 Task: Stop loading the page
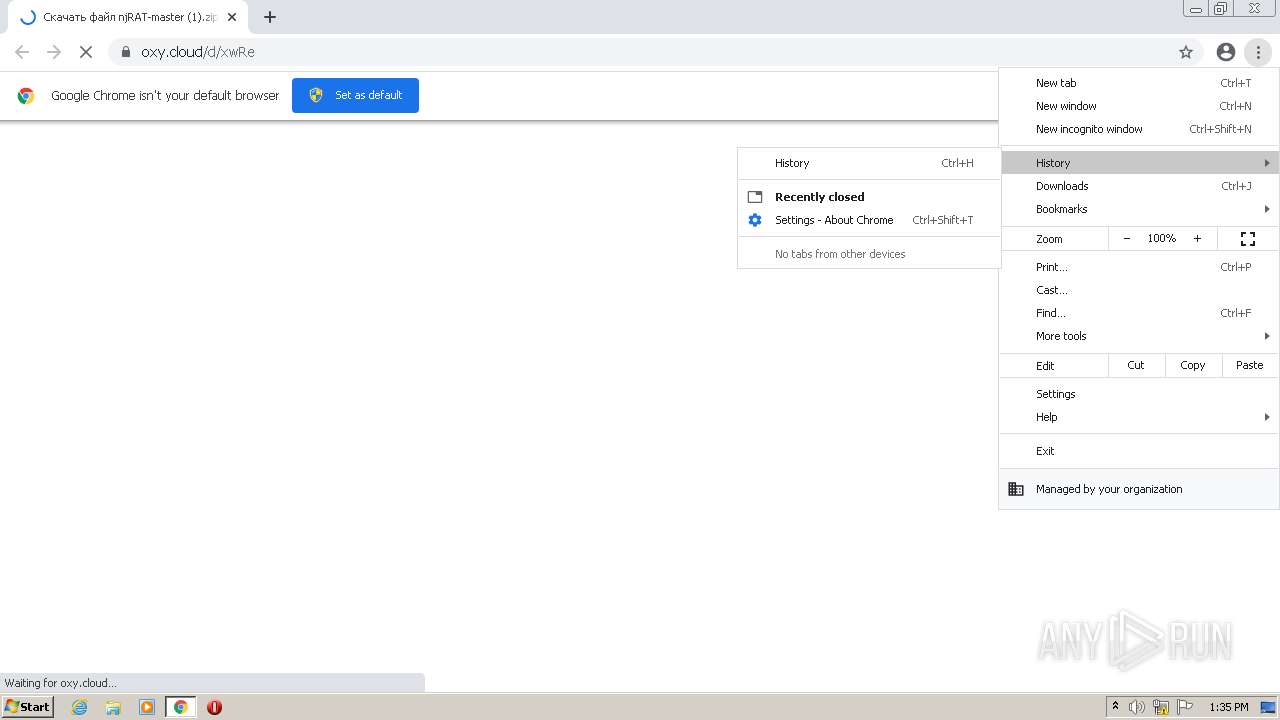(x=86, y=52)
